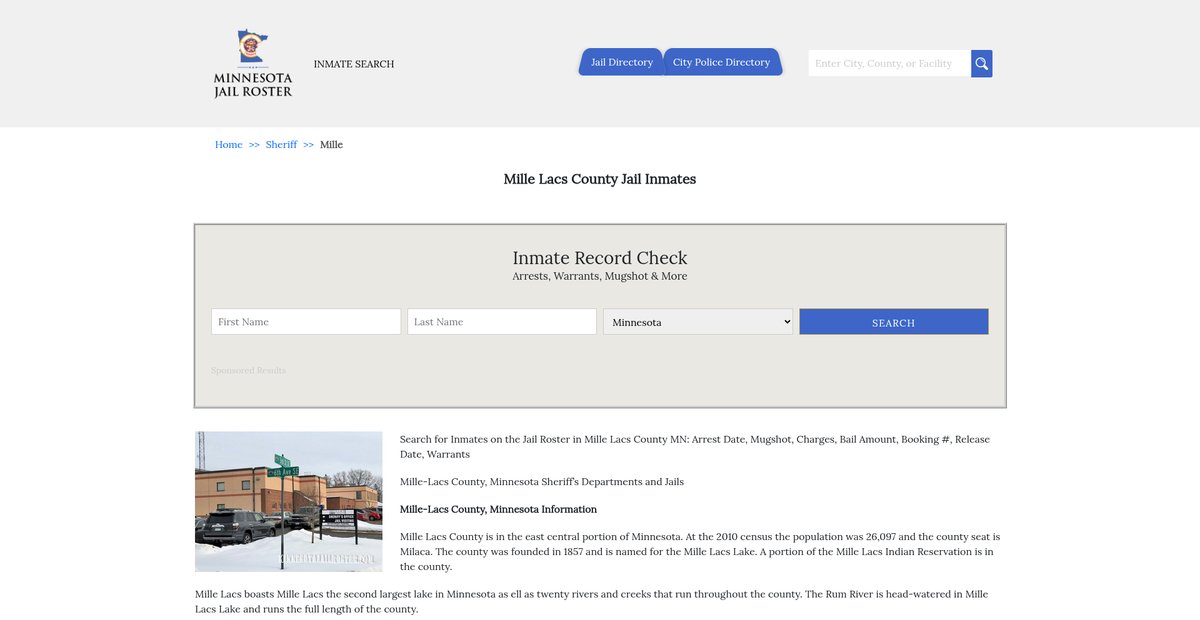Screen dimensions: 1200x620
Task: Click the Minnesota Jail Roster logo text
Action: point(253,85)
